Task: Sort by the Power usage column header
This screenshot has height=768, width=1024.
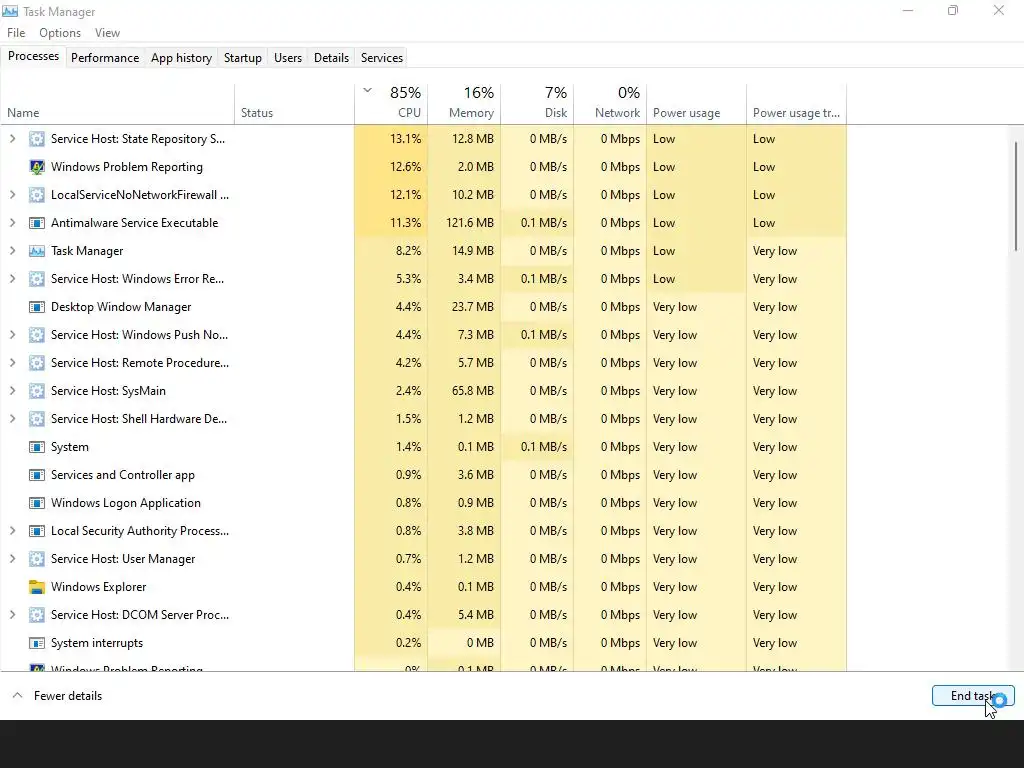Action: tap(696, 103)
